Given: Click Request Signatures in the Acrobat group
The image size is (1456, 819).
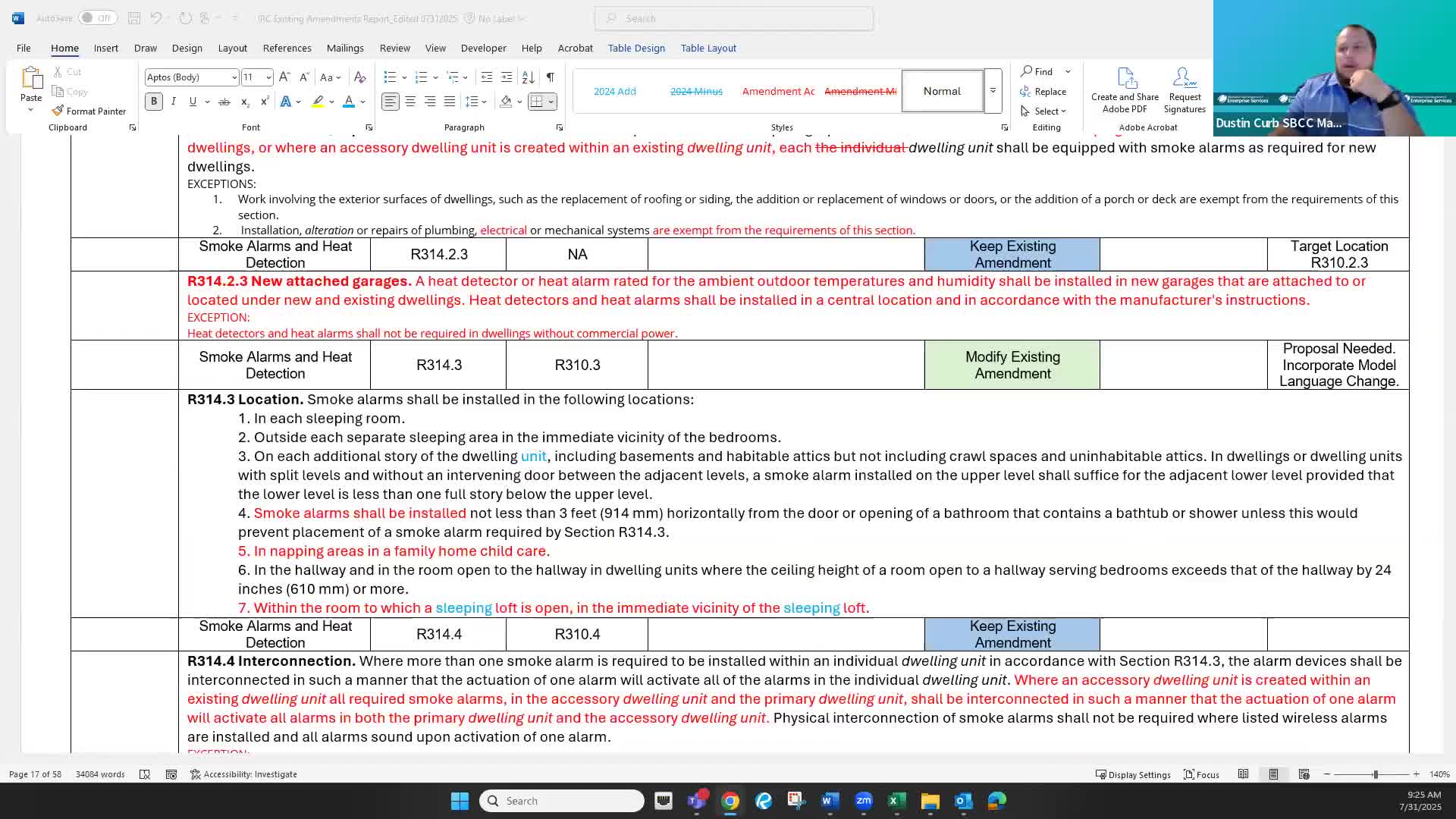Looking at the screenshot, I should click(1183, 91).
